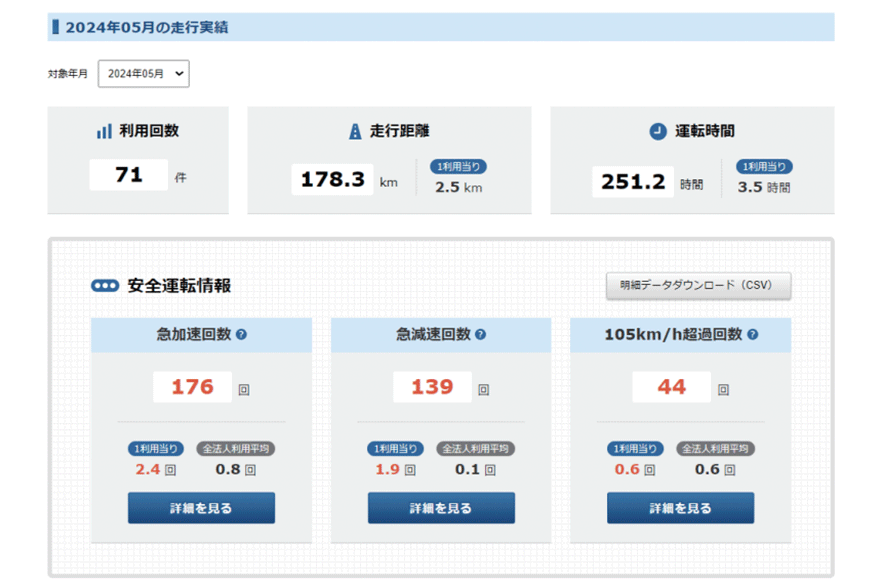View details under 105km/h超過回数 card
Image resolution: width=880 pixels, height=587 pixels.
point(680,508)
